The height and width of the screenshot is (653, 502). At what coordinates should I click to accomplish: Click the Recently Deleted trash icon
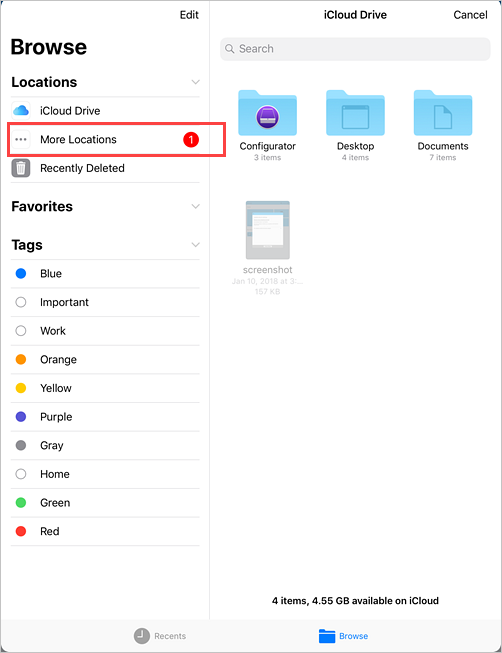[21, 168]
